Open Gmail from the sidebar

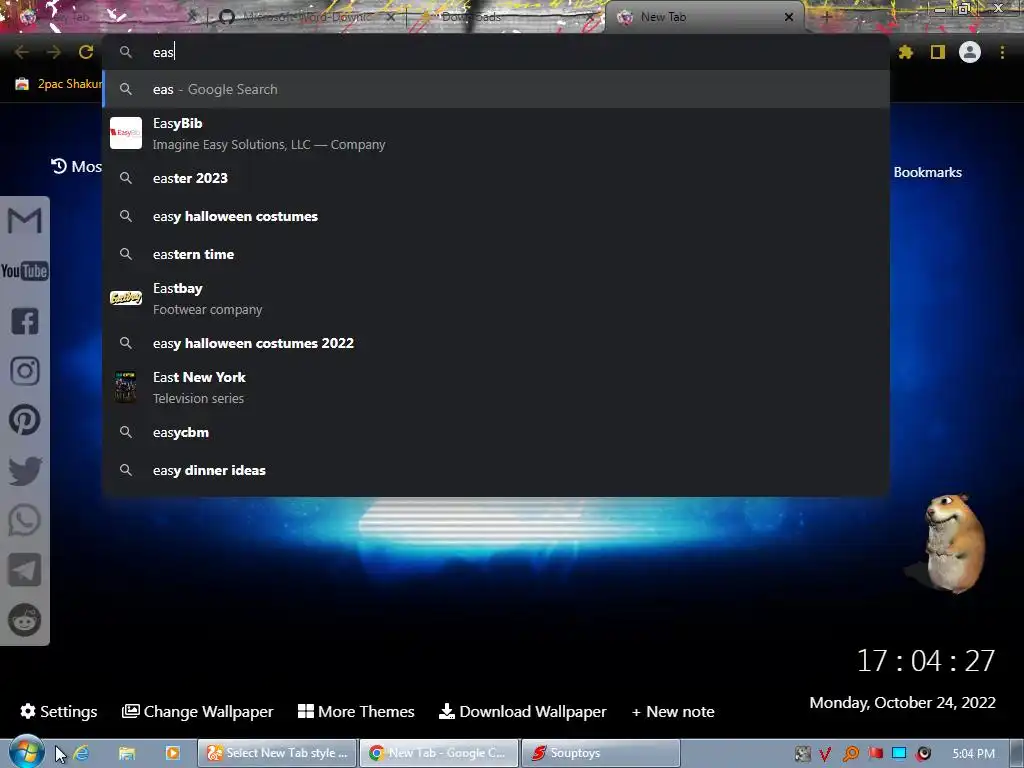(x=25, y=221)
